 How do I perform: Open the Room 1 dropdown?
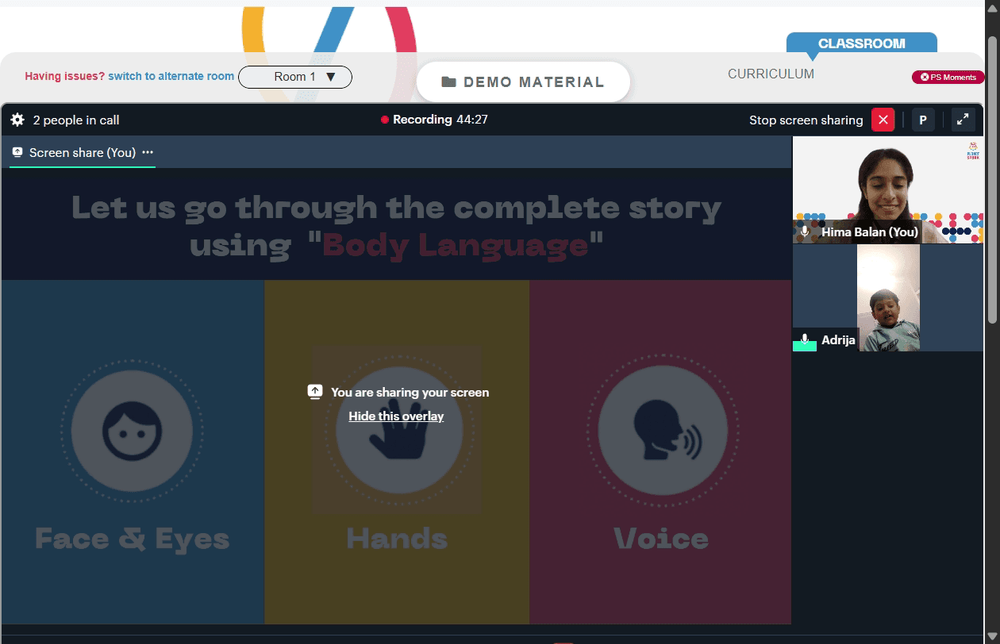click(295, 77)
